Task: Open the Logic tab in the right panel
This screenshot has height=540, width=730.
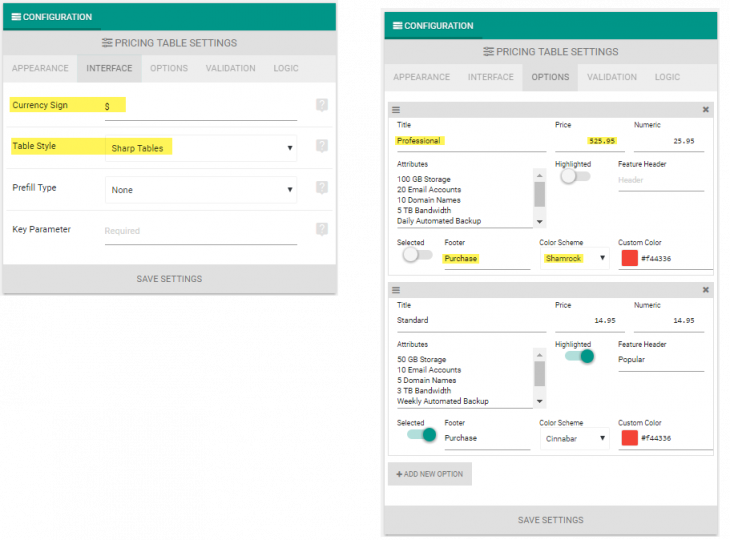Action: tap(667, 77)
